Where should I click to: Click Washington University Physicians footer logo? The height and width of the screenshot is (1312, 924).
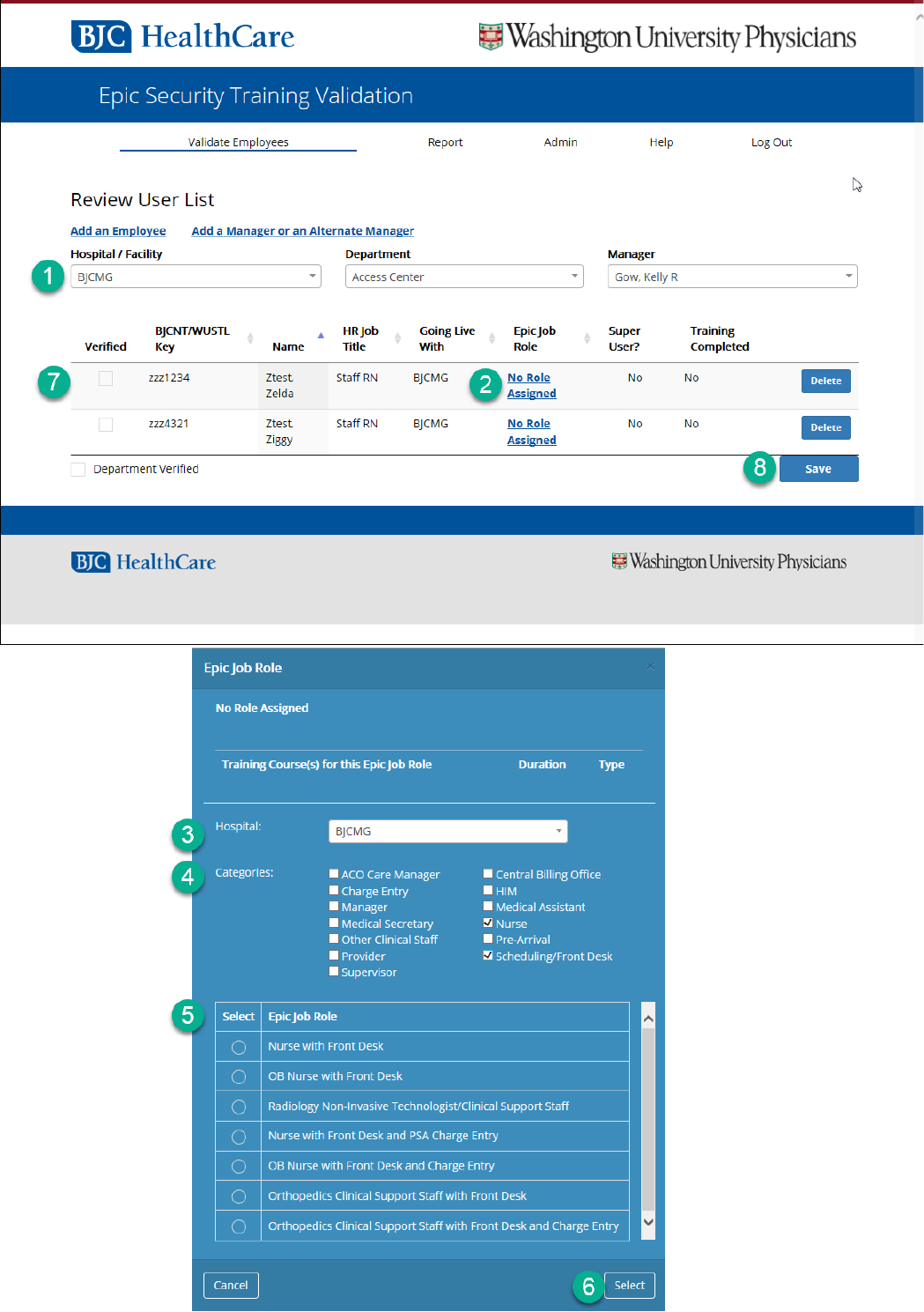[728, 562]
